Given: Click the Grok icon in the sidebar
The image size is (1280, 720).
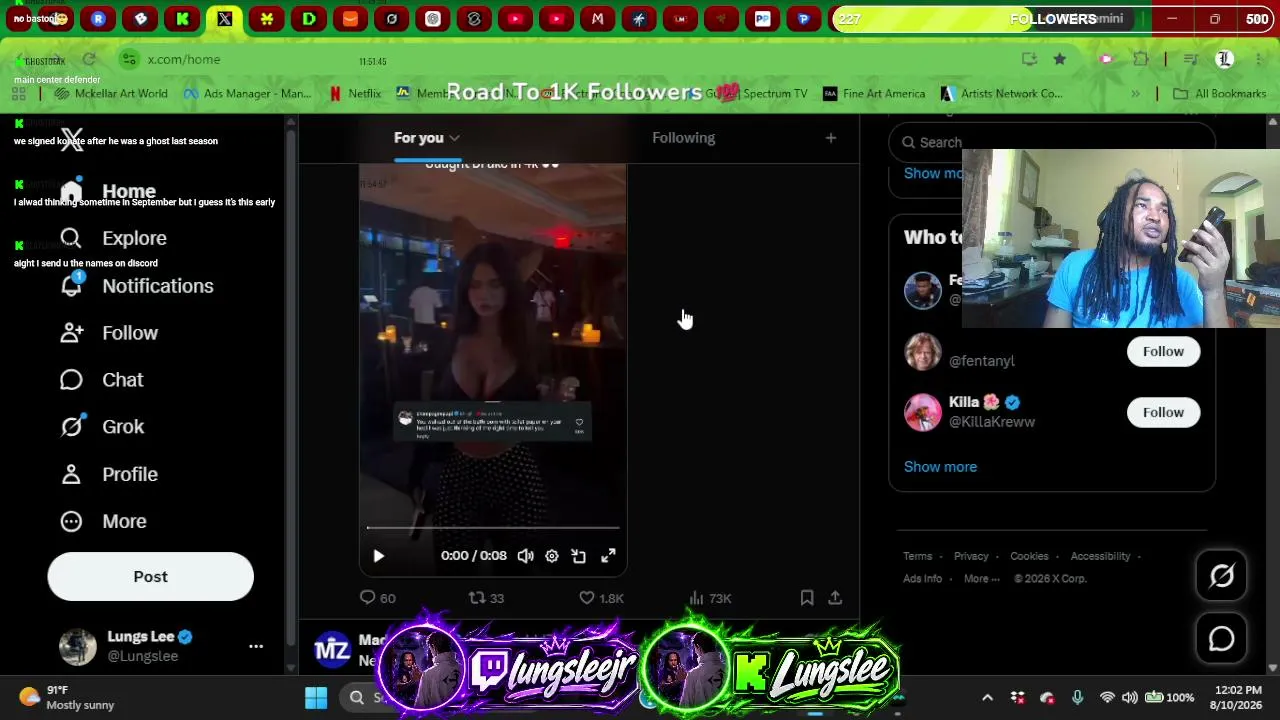Looking at the screenshot, I should (x=71, y=427).
